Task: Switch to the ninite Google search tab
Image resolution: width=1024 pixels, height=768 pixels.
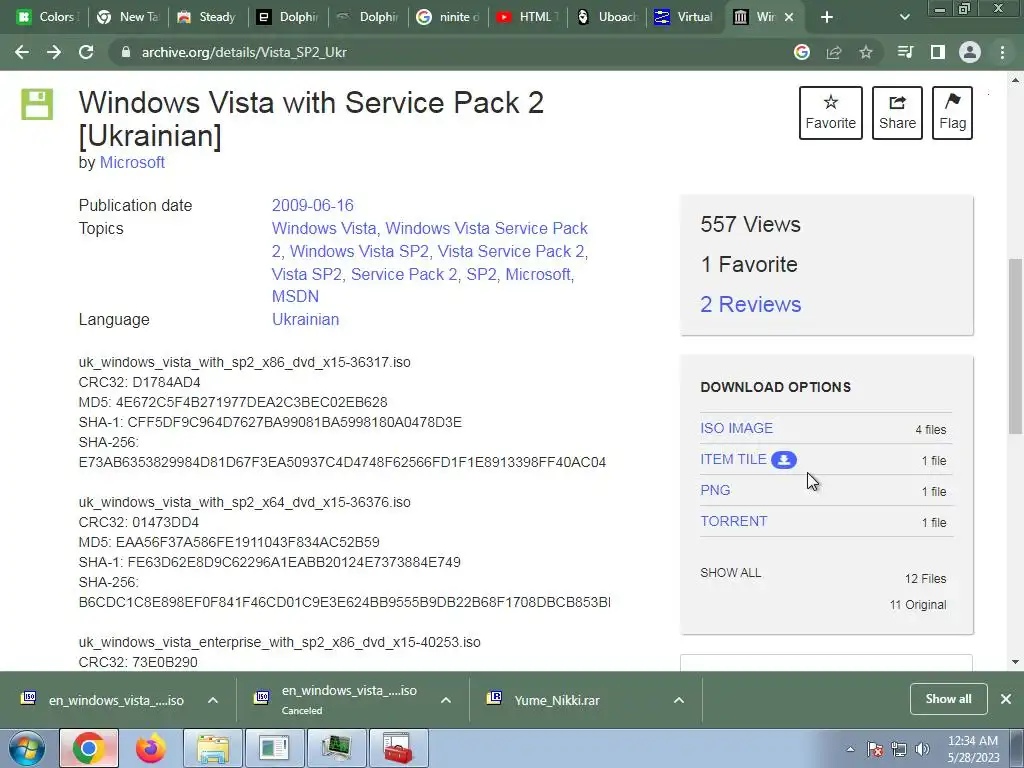Action: click(x=448, y=17)
